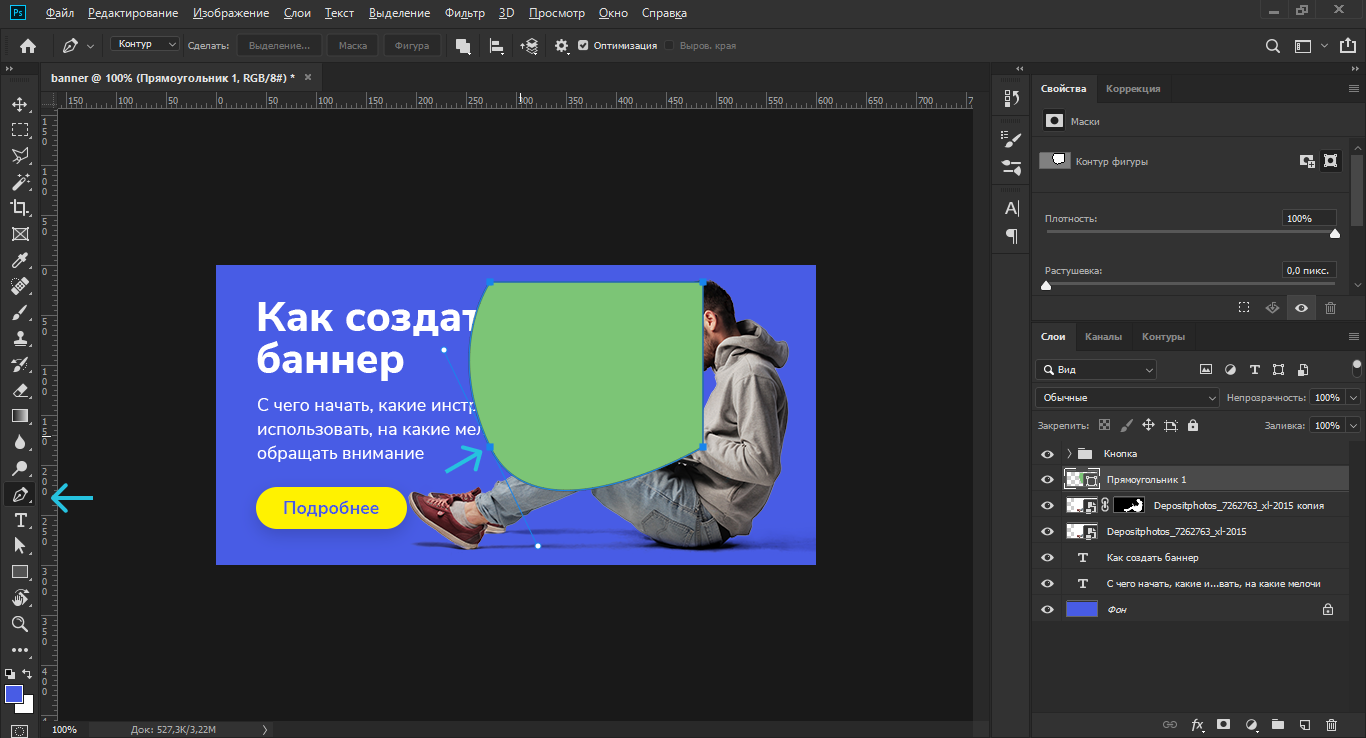
Task: Select the Clone Stamp tool
Action: click(20, 338)
